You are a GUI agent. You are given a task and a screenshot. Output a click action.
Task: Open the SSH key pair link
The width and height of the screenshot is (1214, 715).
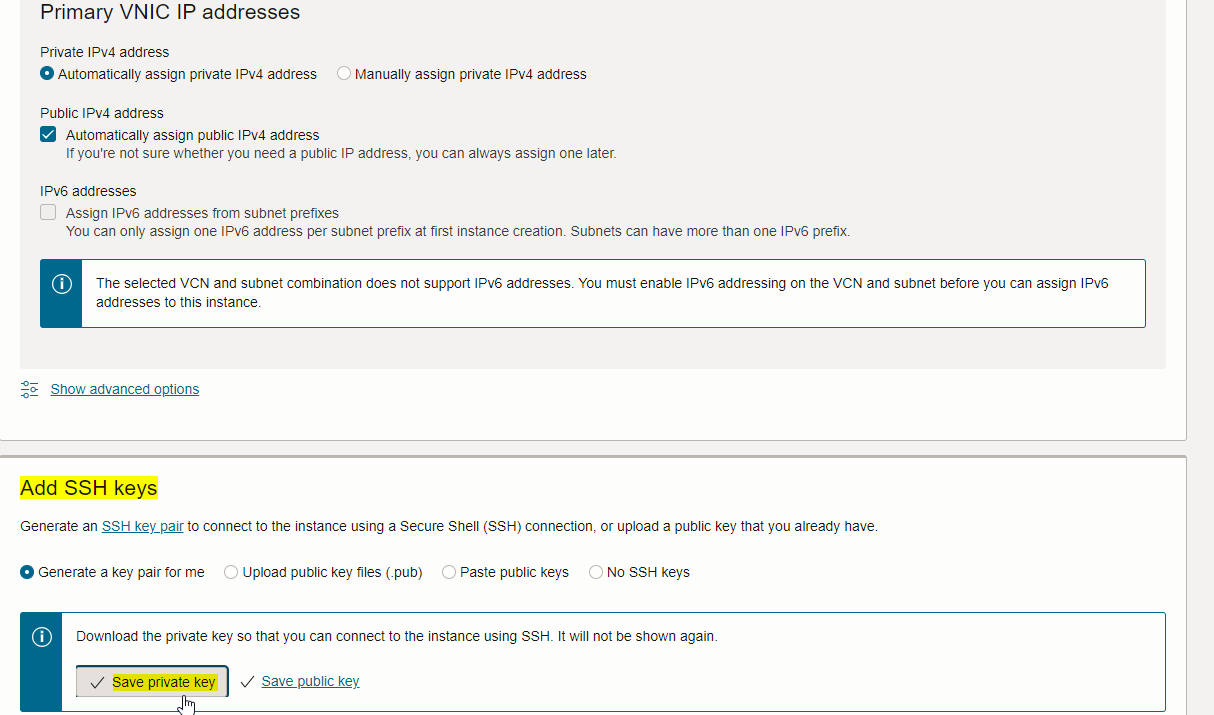[142, 526]
